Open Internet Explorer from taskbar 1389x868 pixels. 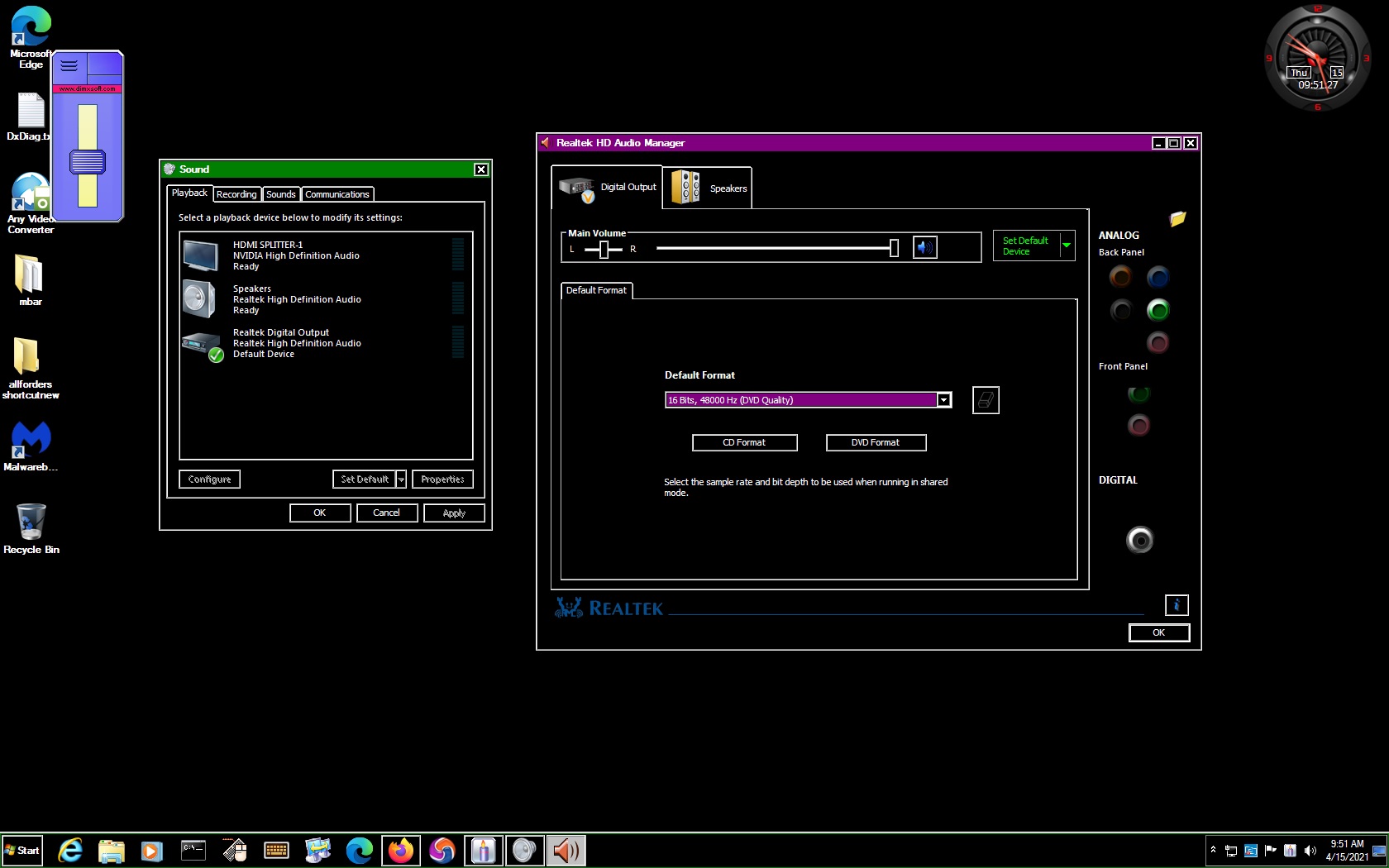tap(70, 851)
